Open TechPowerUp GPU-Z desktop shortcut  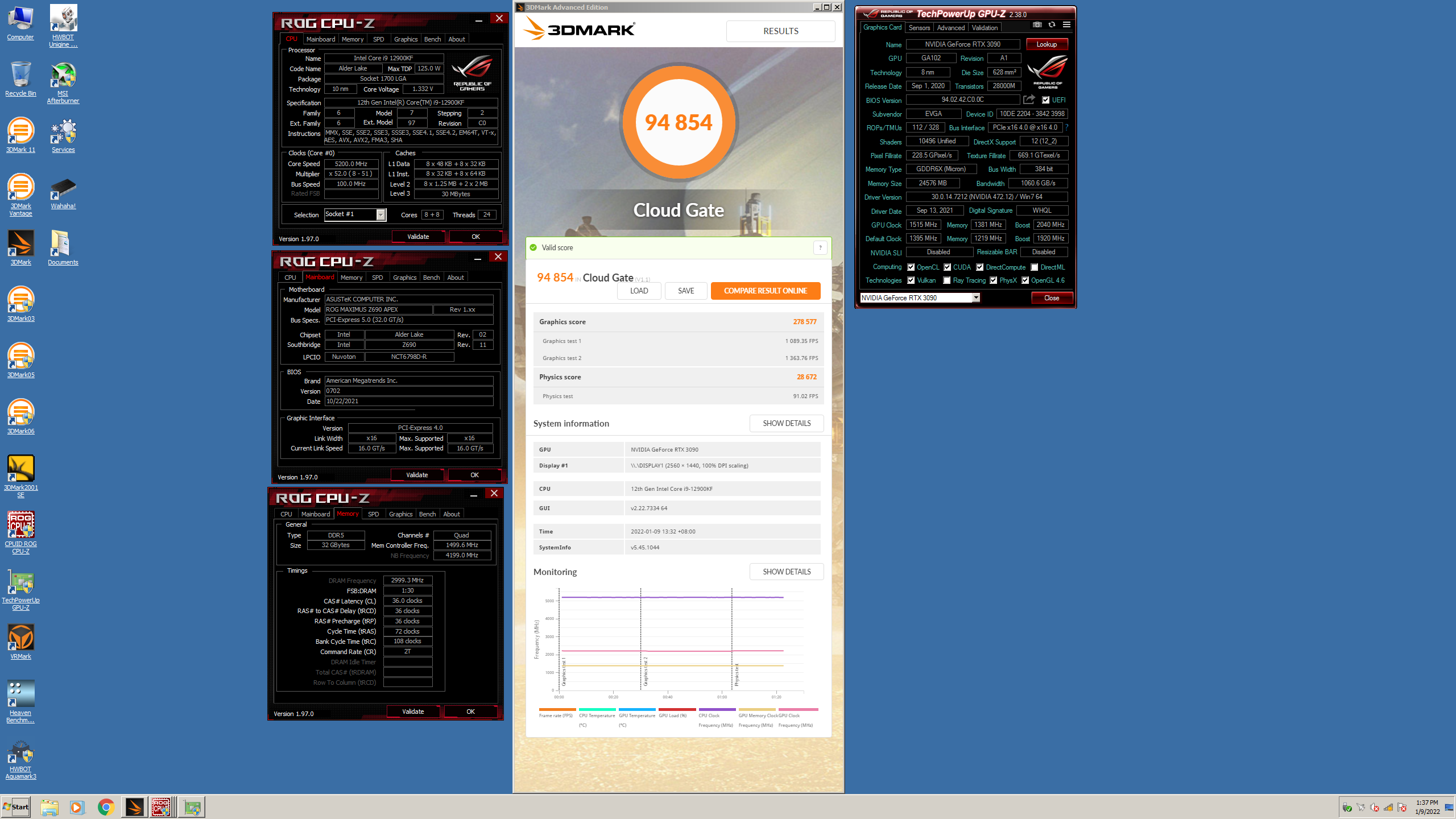click(20, 589)
